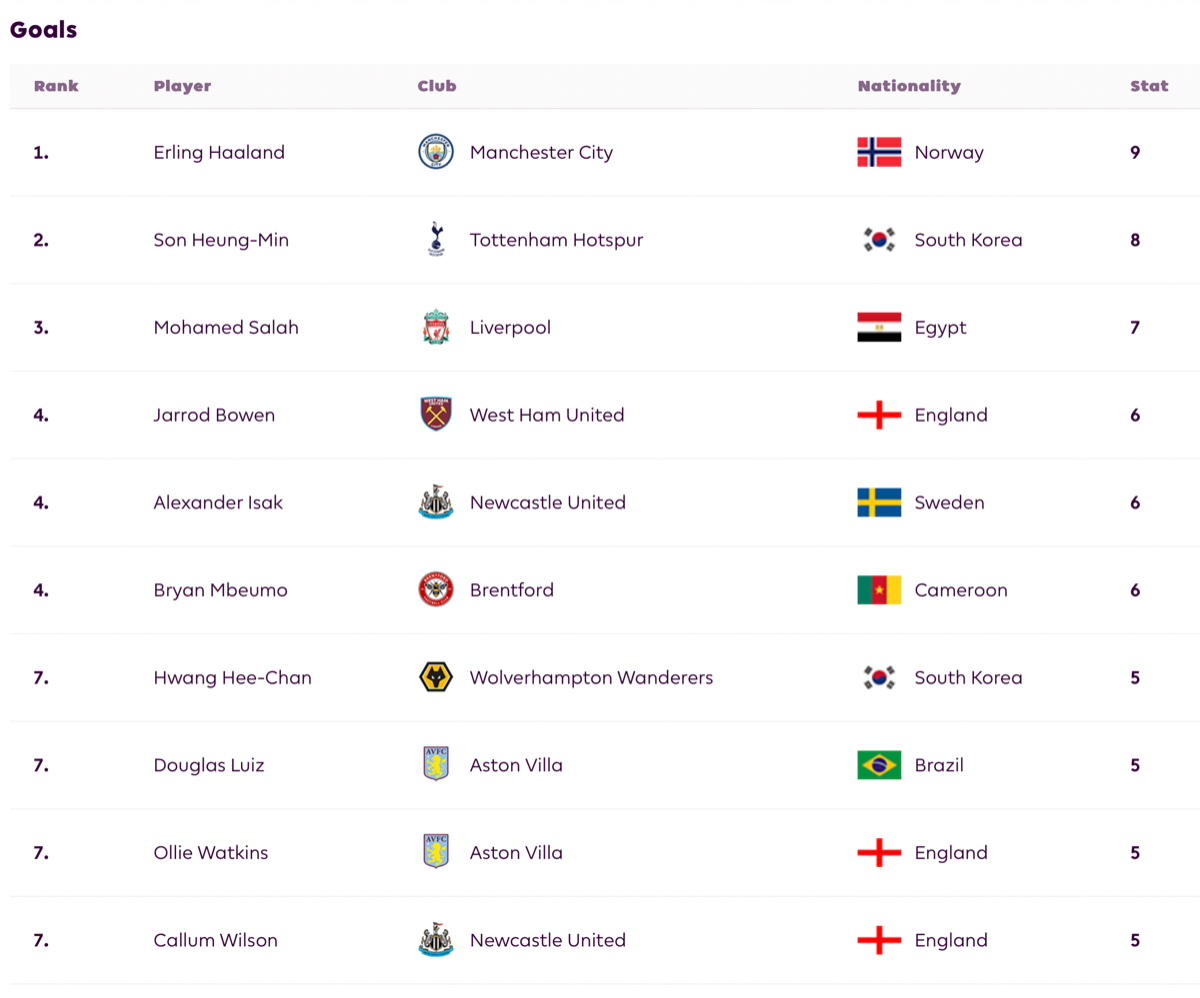Viewport: 1200px width, 998px height.
Task: Click the Wolverhampton Wanderers wolf logo
Action: (x=435, y=678)
